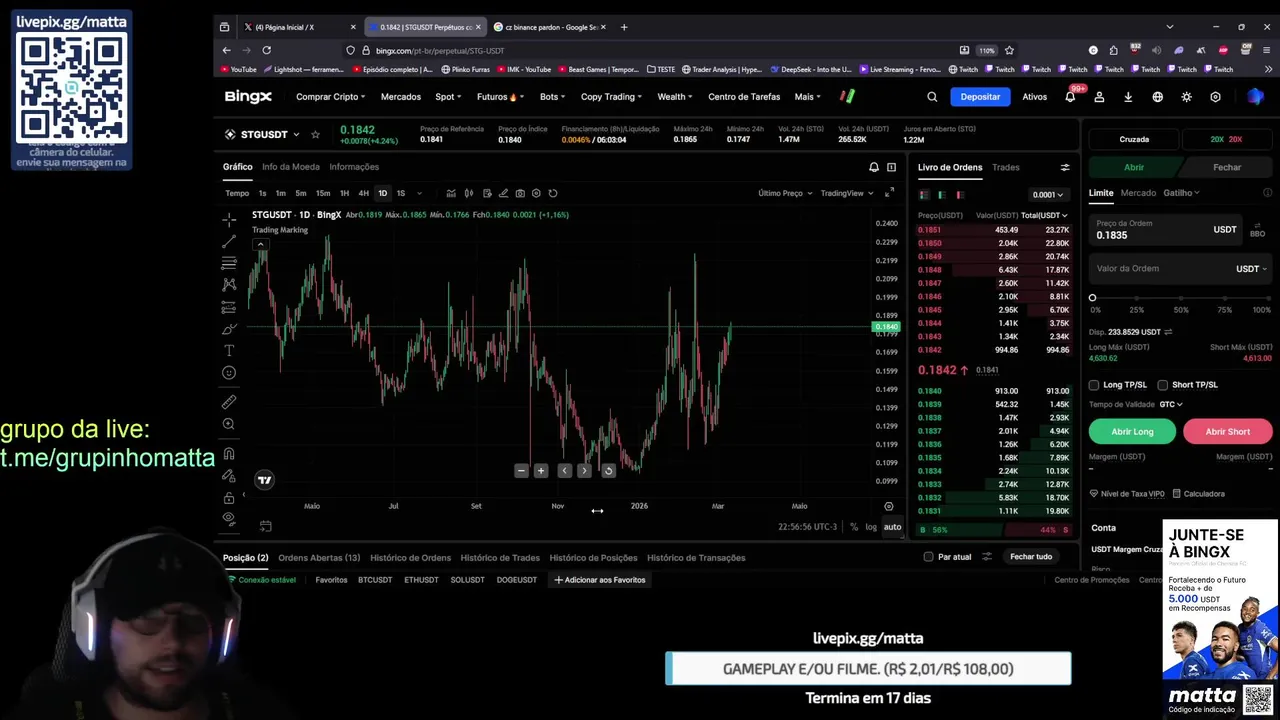Viewport: 1280px width, 720px height.
Task: Open the emoji icons tool
Action: point(229,373)
